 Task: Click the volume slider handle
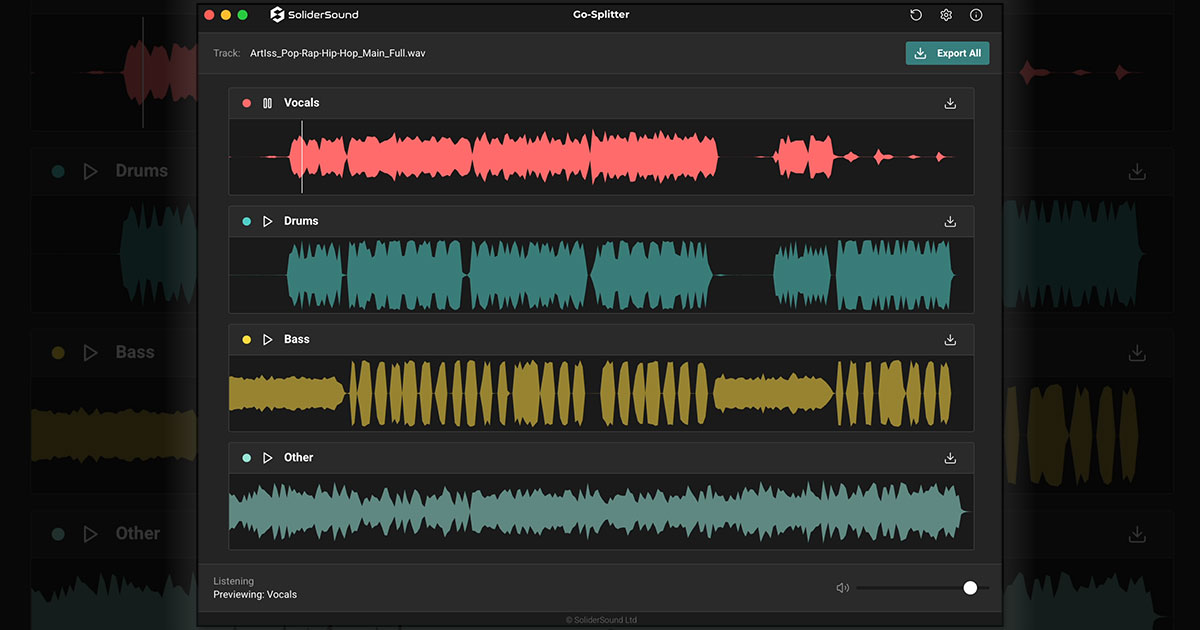point(970,588)
